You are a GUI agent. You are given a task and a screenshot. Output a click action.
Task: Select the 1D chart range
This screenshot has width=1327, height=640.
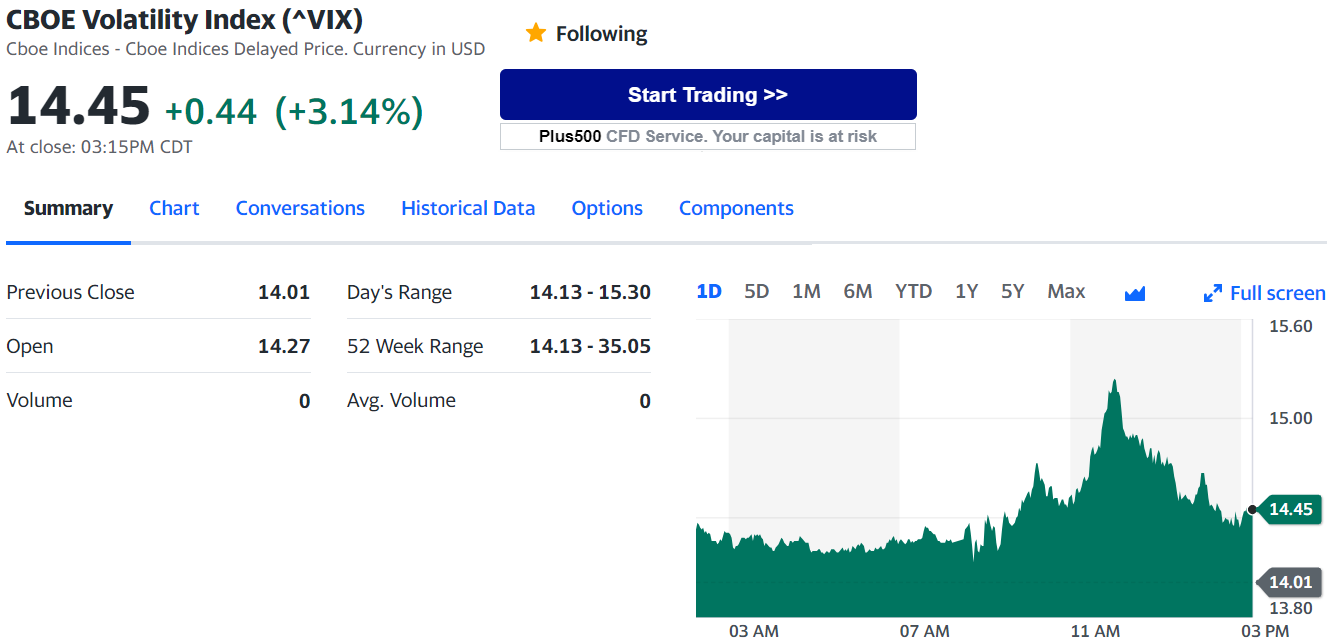coord(709,291)
